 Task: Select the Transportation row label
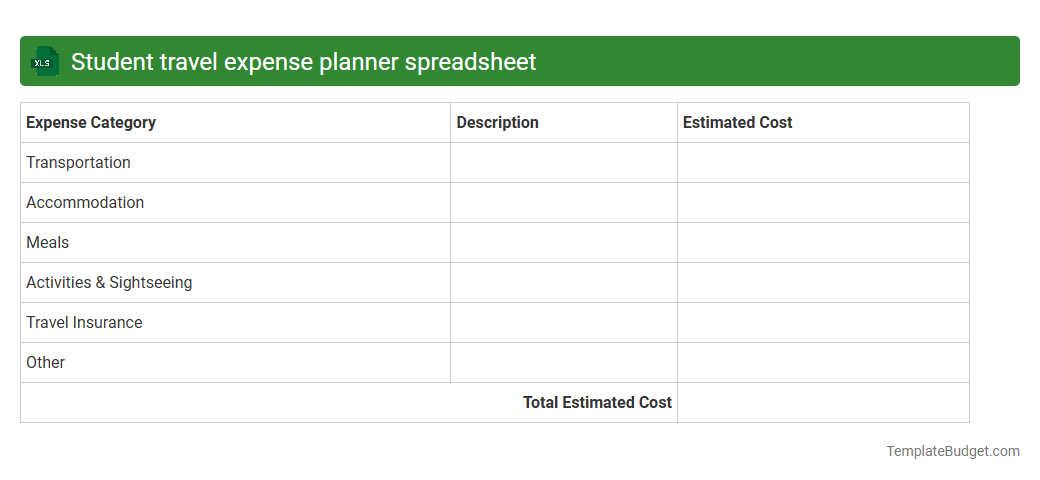pos(78,162)
